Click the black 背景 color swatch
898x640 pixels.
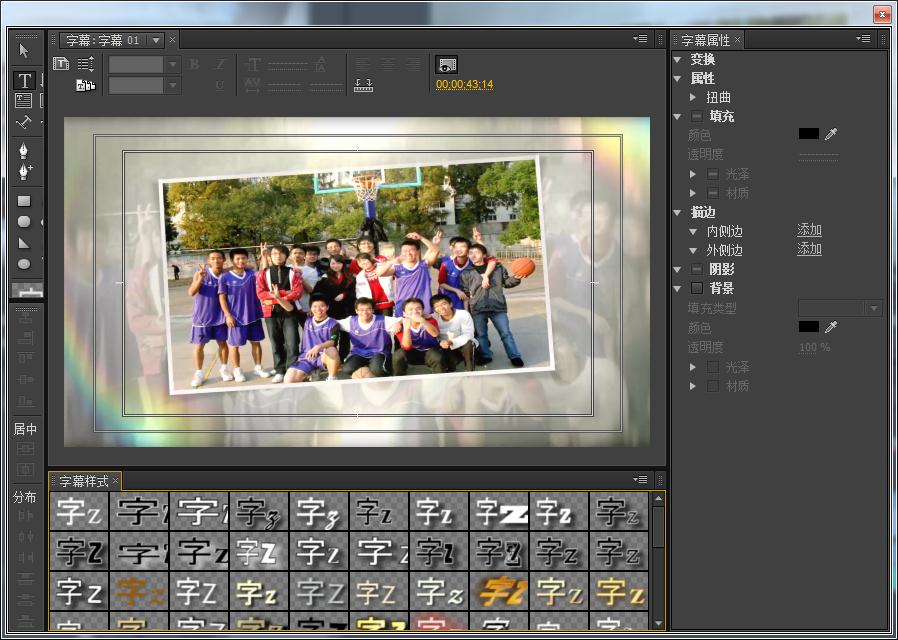809,327
